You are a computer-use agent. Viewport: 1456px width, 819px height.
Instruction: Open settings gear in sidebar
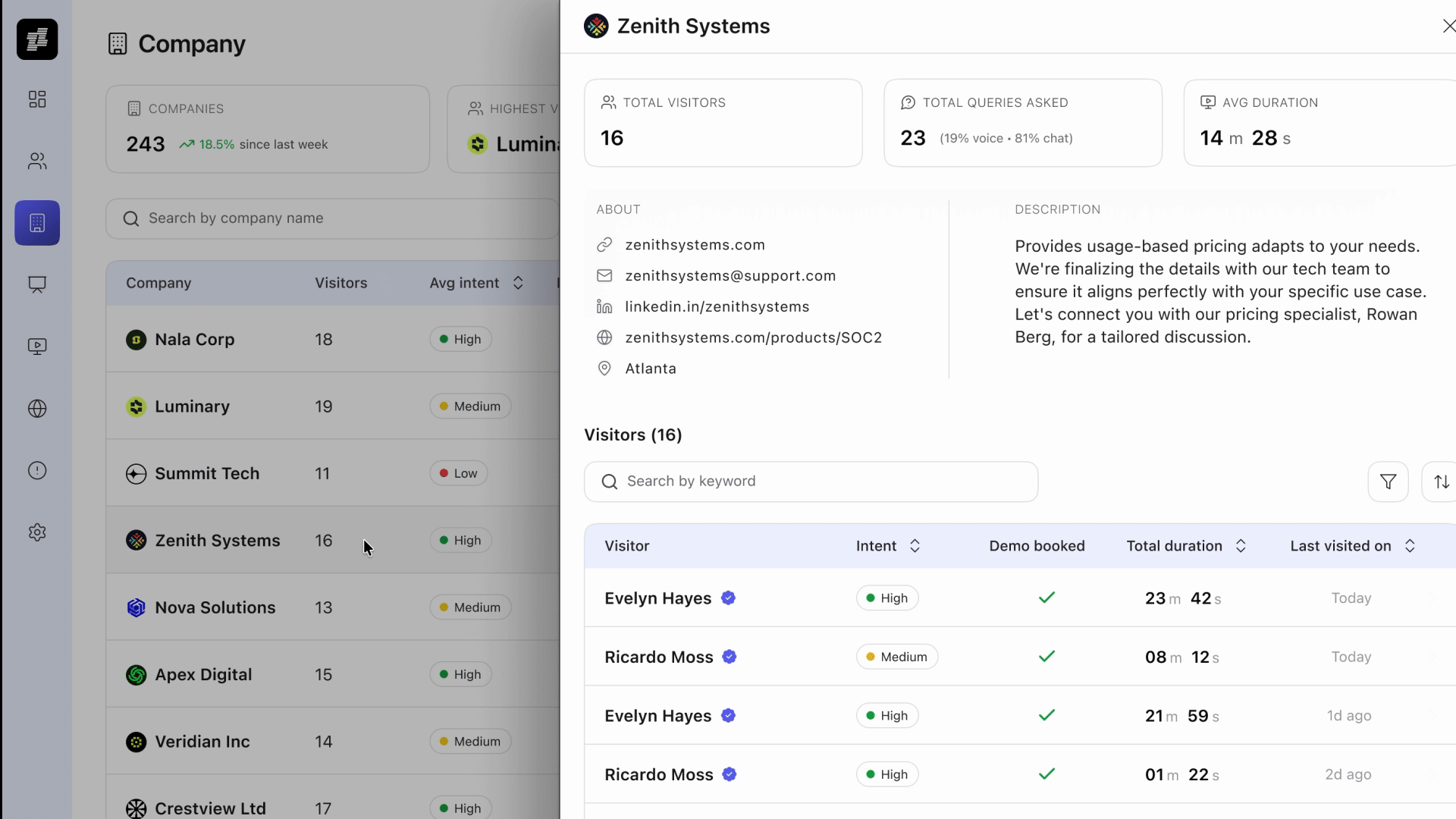tap(37, 532)
